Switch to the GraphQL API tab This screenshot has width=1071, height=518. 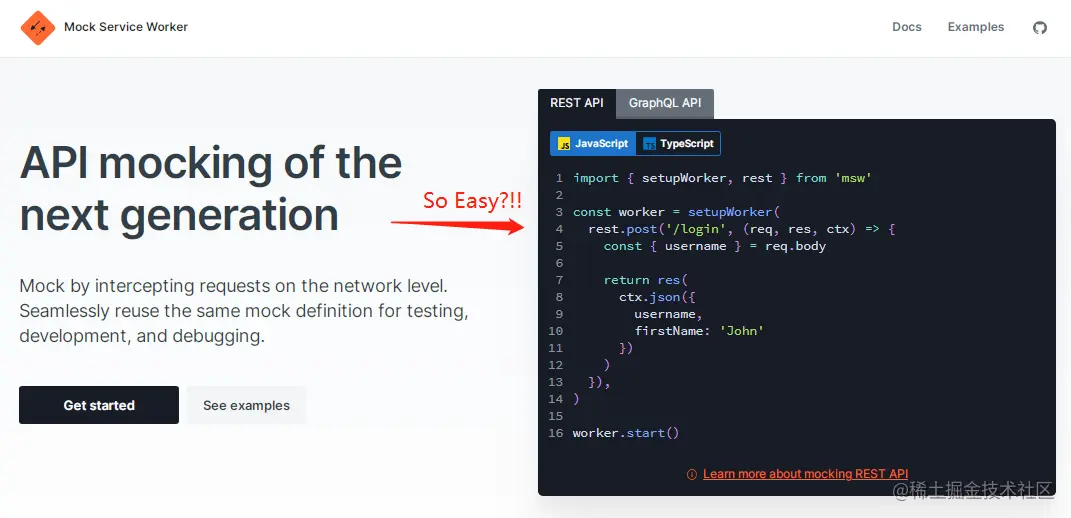[x=665, y=103]
